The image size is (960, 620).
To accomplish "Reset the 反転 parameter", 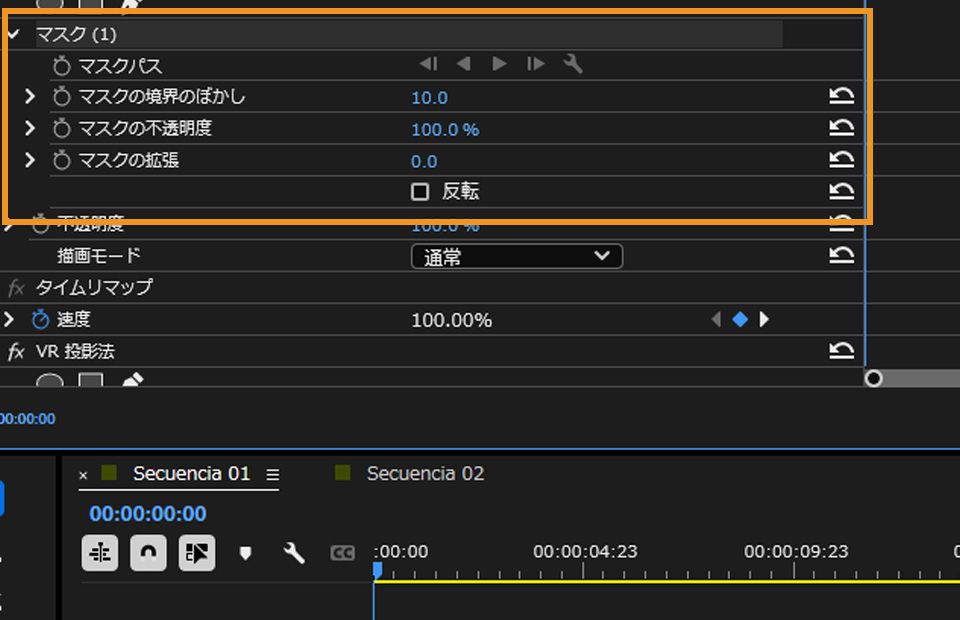I will pos(841,191).
